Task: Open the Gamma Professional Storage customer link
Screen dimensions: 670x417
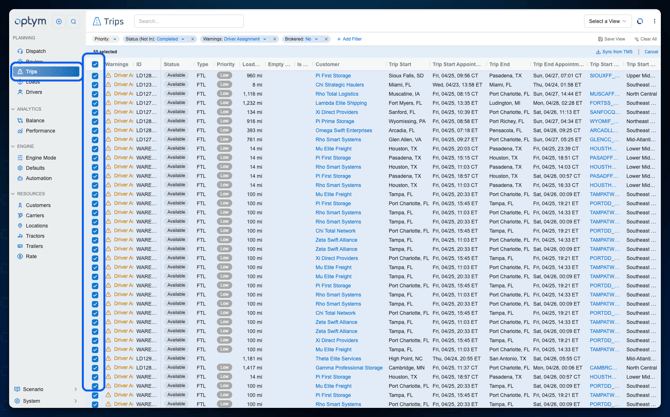Action: coord(349,368)
